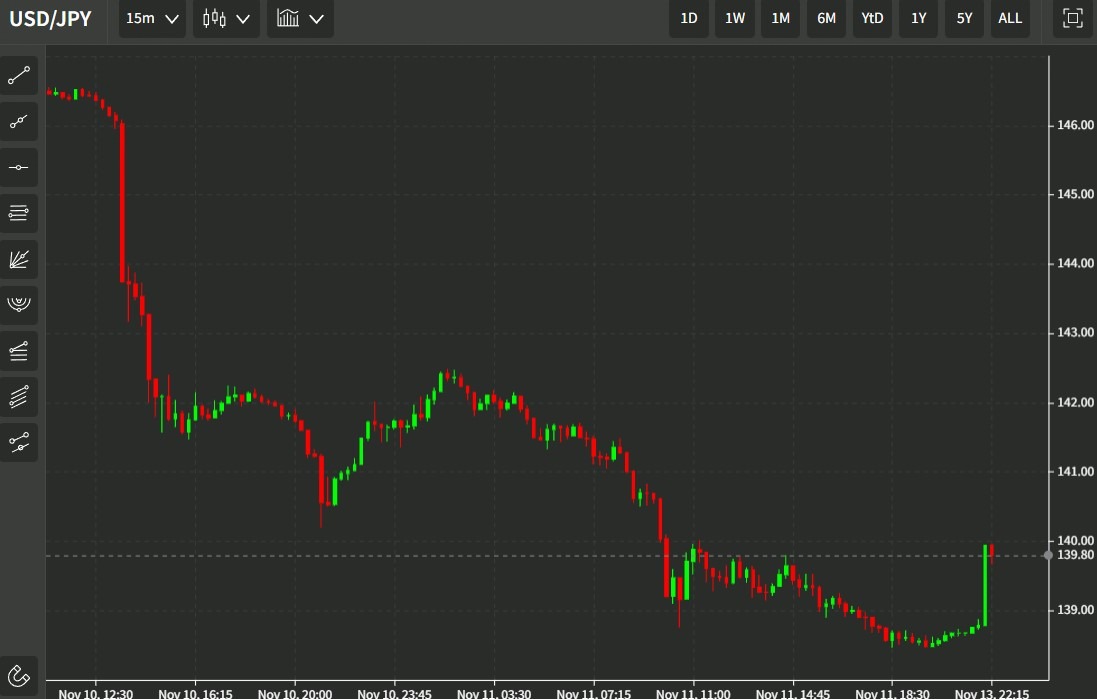Click the Nov 13, 22:15 time label
The width and height of the screenshot is (1097, 699).
(x=992, y=693)
